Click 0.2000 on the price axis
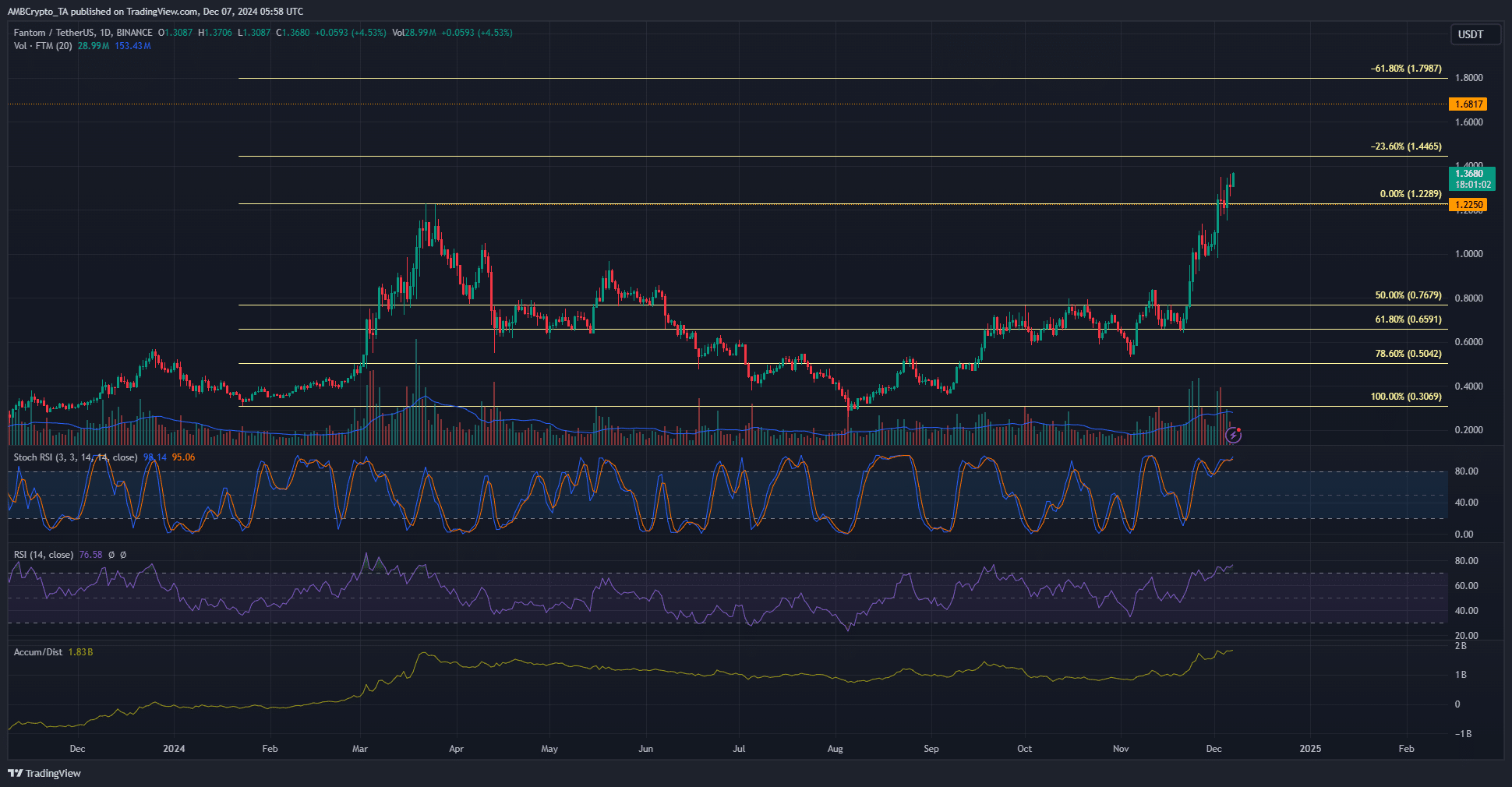The image size is (1512, 787). click(x=1469, y=430)
